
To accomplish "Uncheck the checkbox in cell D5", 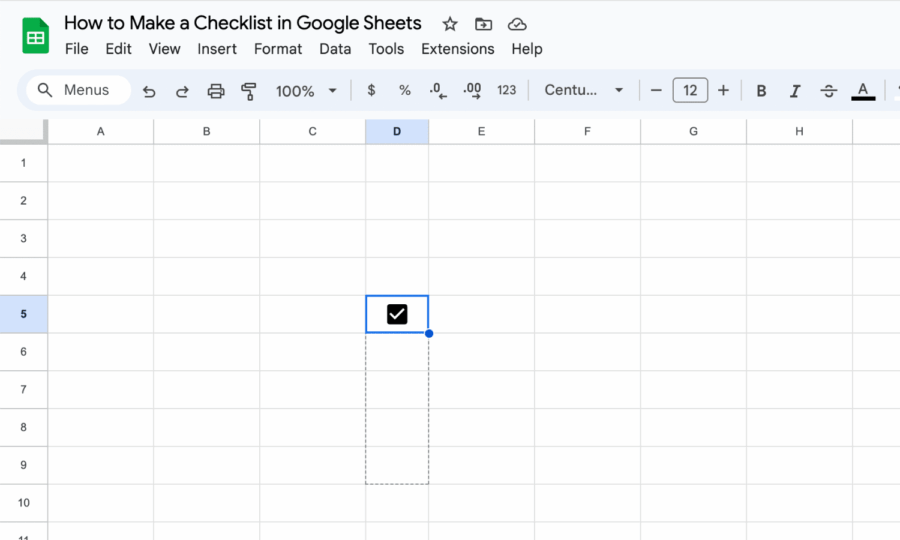I will pos(397,314).
